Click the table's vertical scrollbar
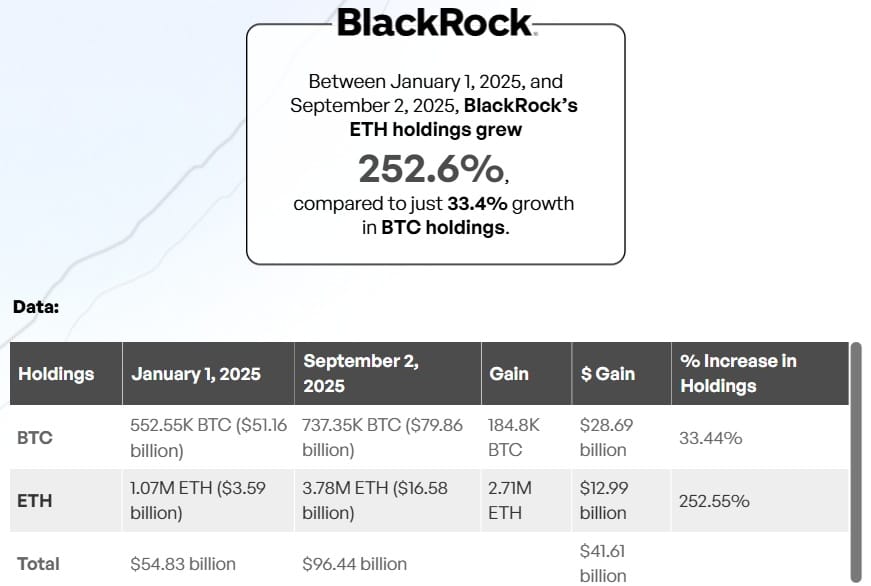 [855, 460]
